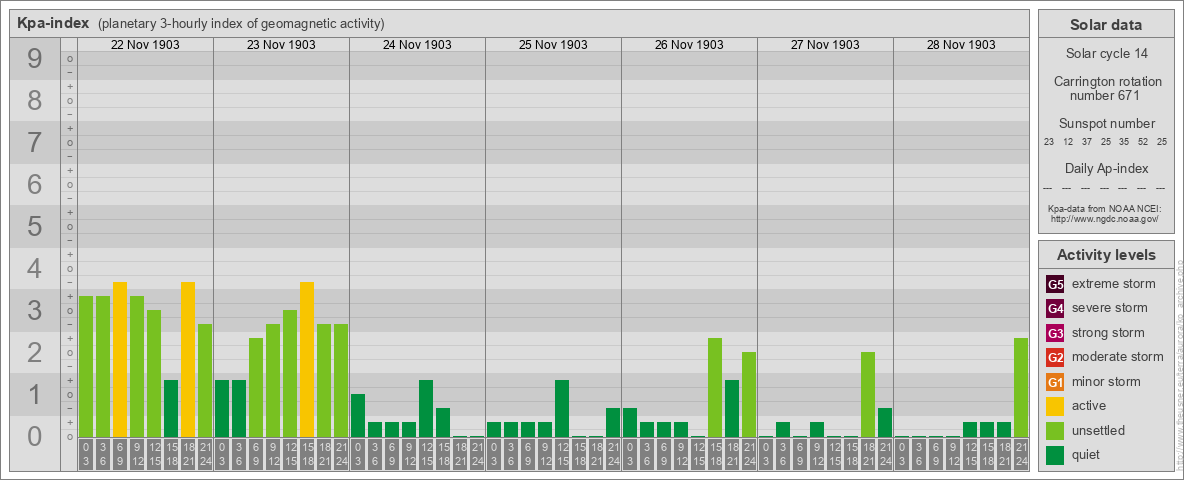Click the large 4 on the Kp axis

pos(35,268)
